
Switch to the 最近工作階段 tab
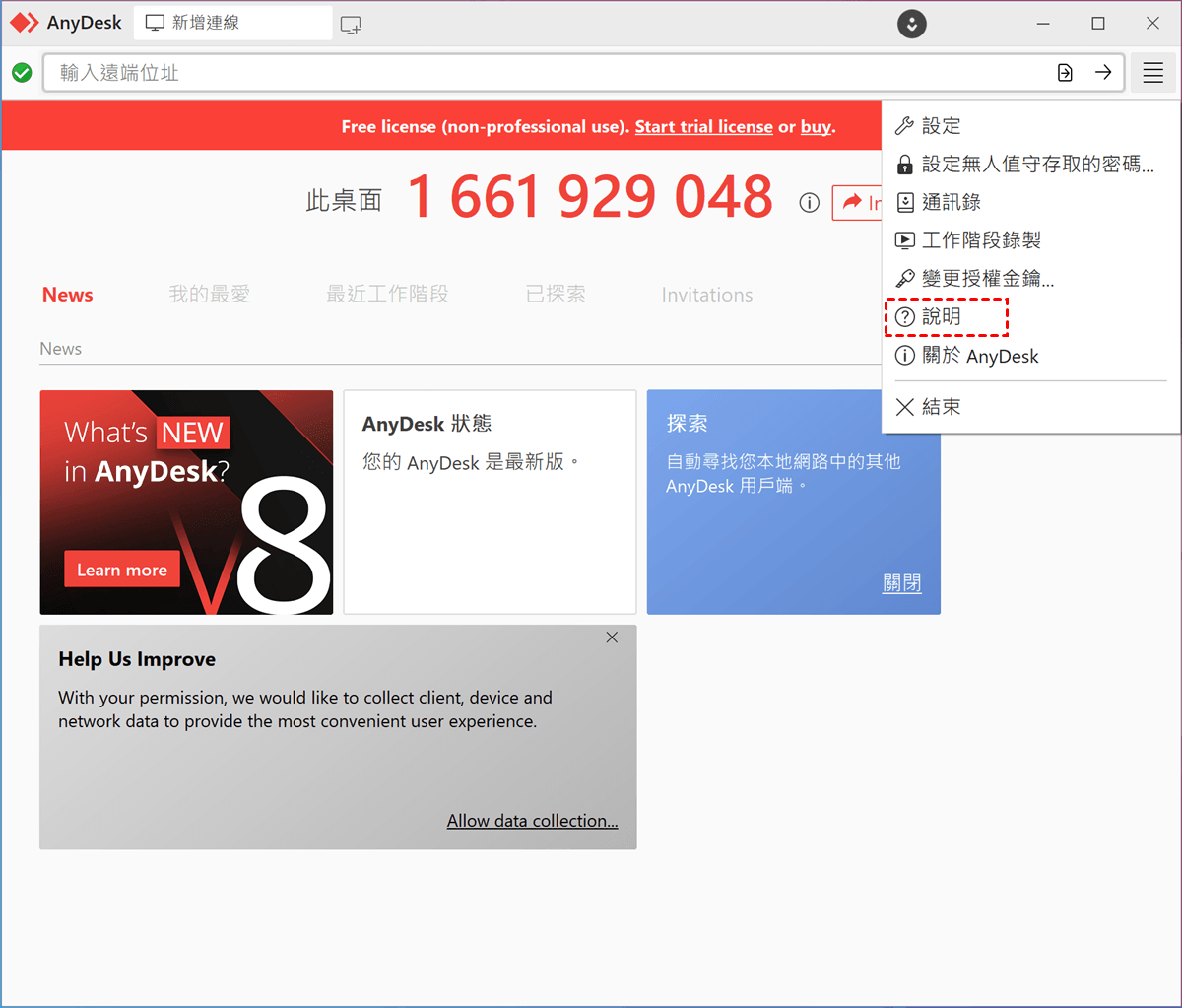click(x=387, y=295)
